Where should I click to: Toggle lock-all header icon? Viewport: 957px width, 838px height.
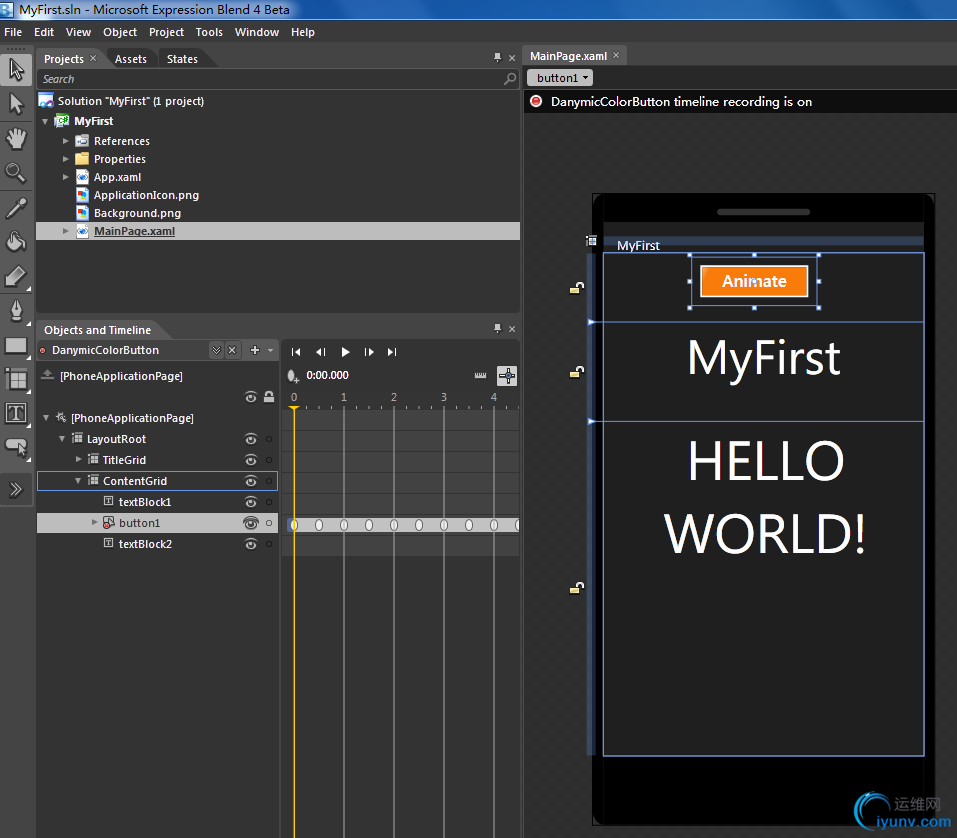269,397
